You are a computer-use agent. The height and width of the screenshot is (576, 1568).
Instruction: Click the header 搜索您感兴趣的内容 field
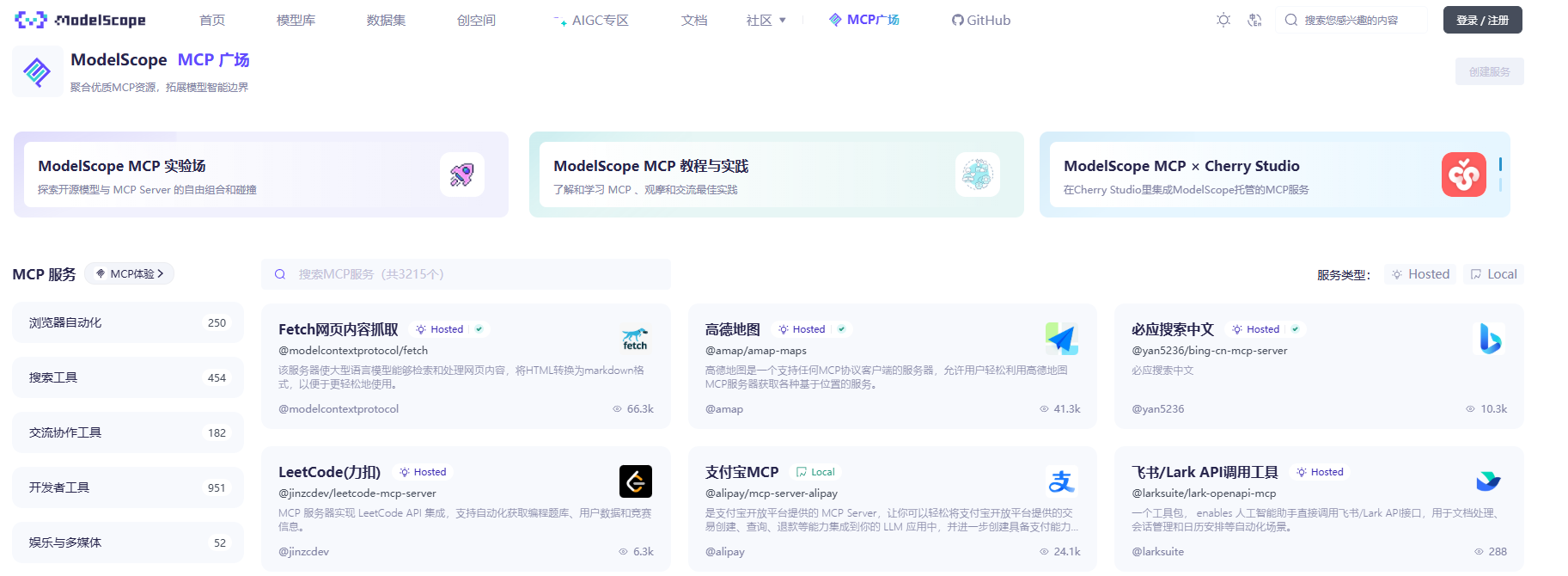tap(1351, 20)
